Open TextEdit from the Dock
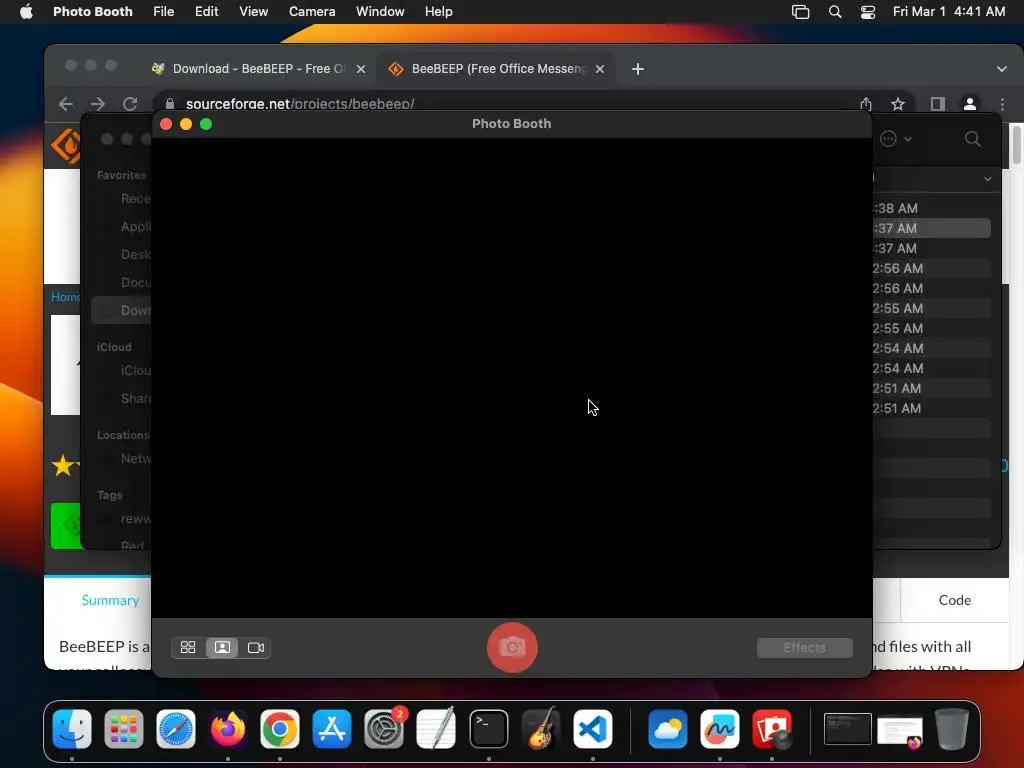The image size is (1024, 768). click(x=436, y=729)
